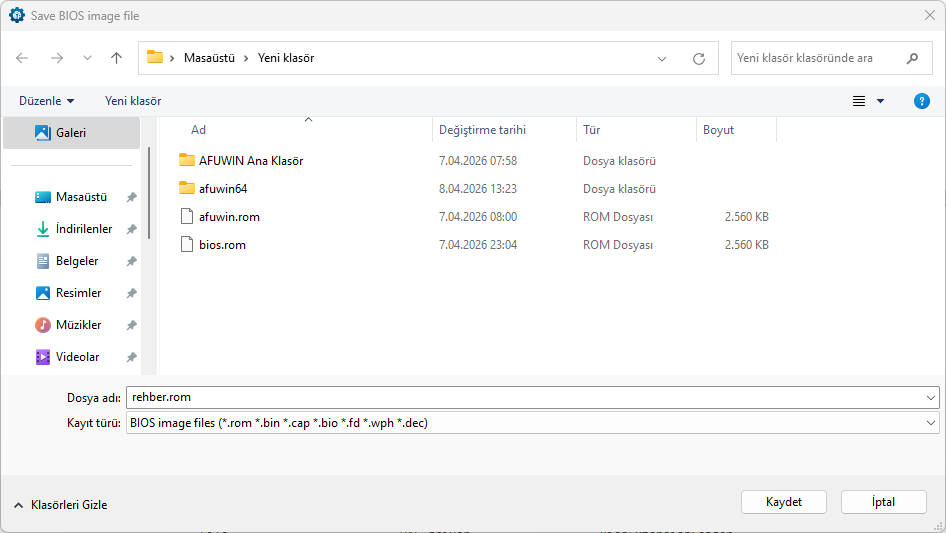Viewport: 946px width, 533px height.
Task: Click pin icon next to Videolar
Action: pyautogui.click(x=132, y=357)
